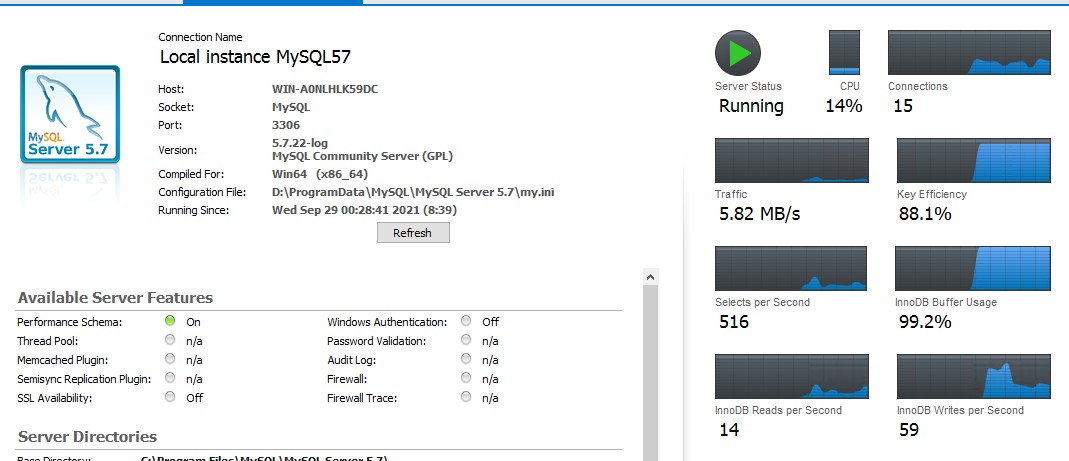Open the Connections graph
This screenshot has width=1069, height=461.
[969, 52]
